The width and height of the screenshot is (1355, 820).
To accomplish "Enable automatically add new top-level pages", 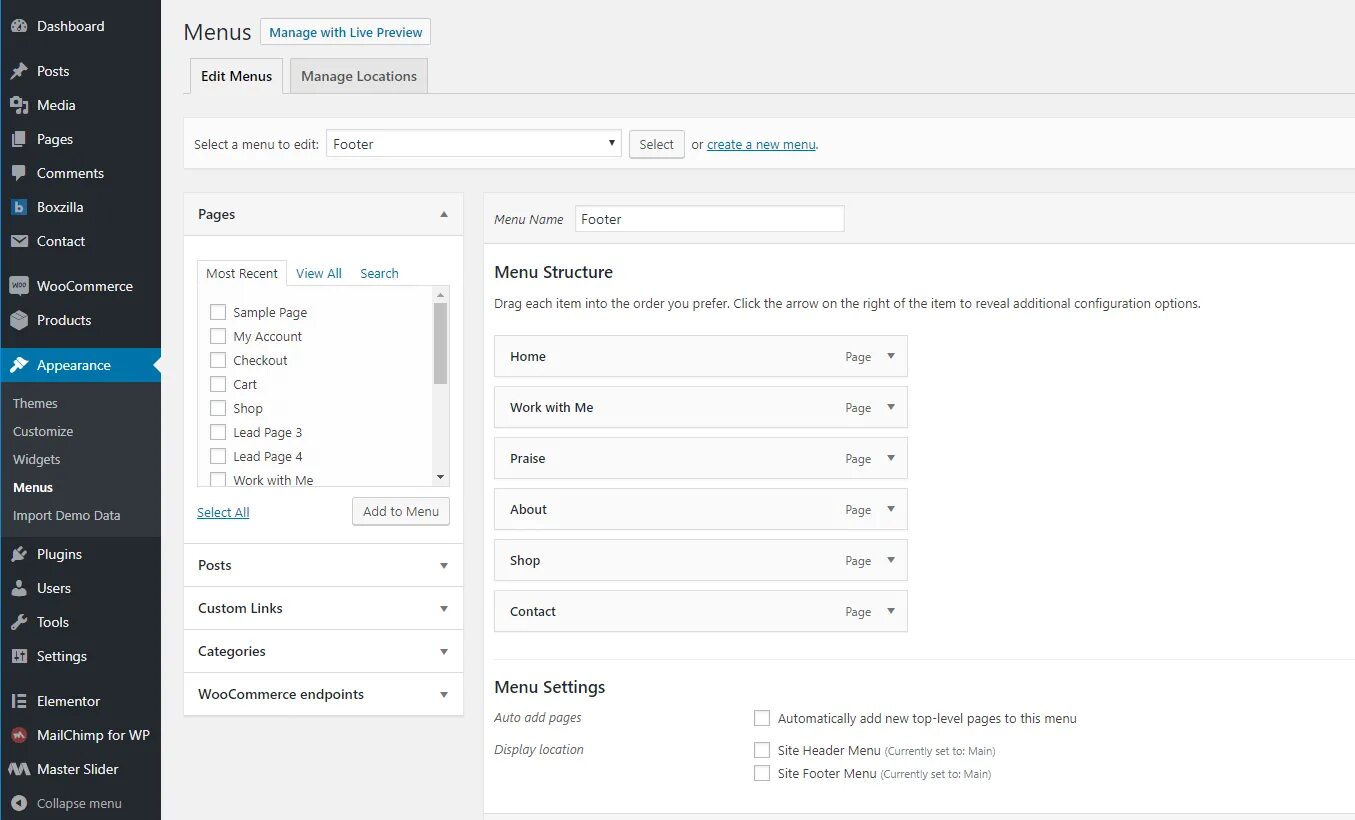I will pos(762,718).
